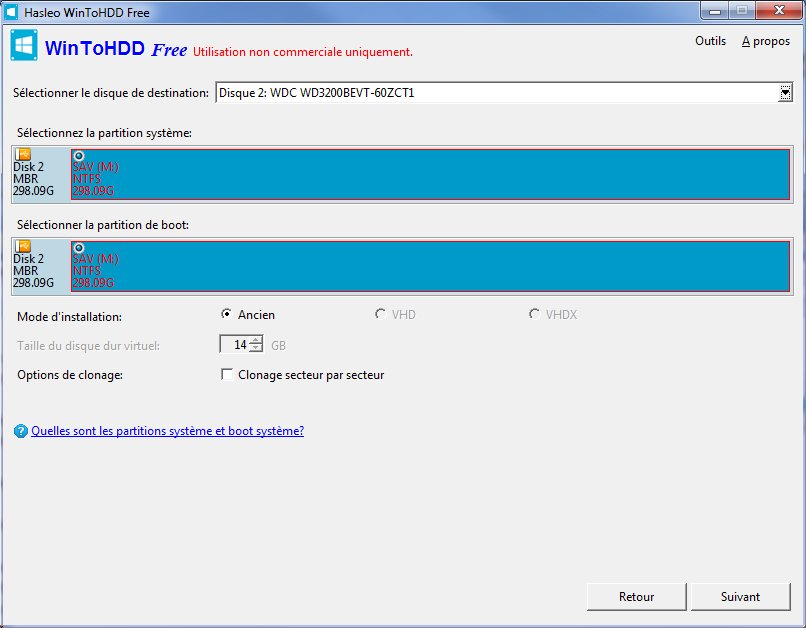806x628 pixels.
Task: Enable Clonage secteur par secteur checkbox
Action: tap(227, 374)
